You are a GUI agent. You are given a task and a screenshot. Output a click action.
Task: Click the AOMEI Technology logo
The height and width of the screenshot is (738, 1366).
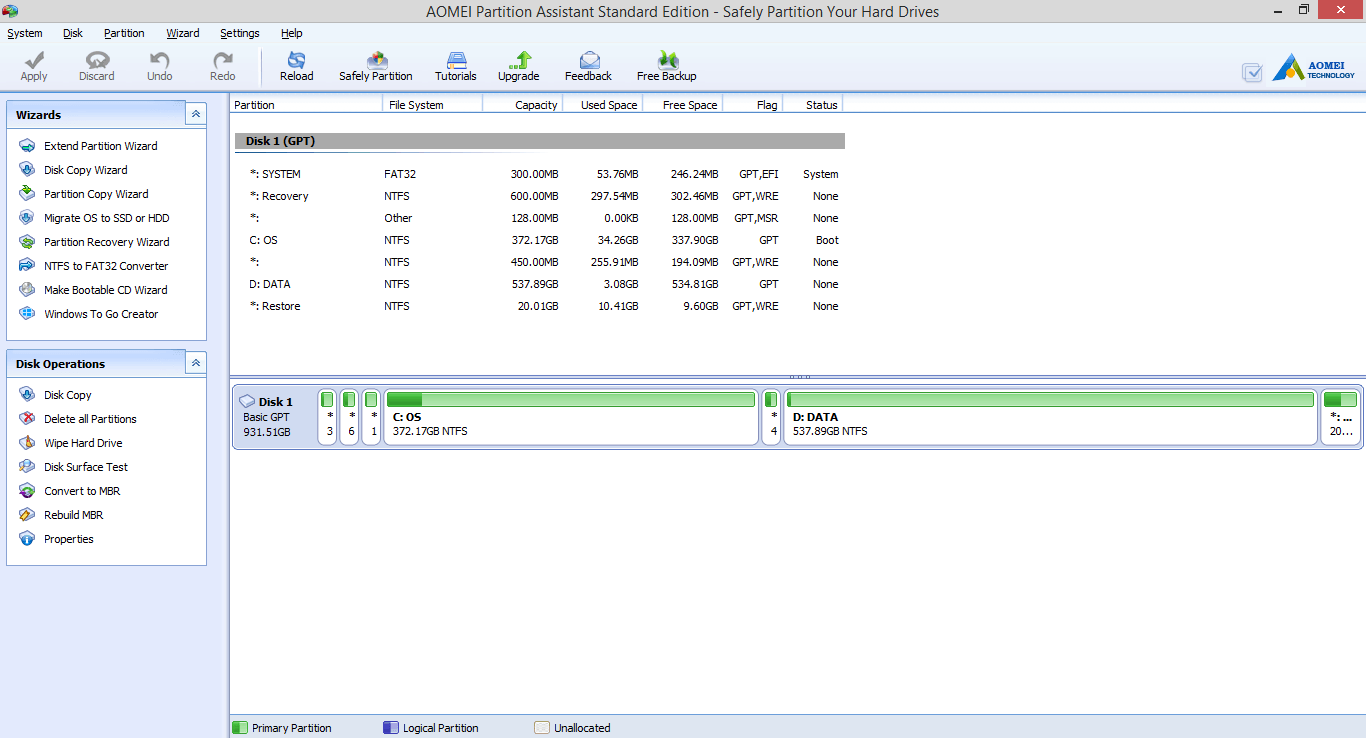[1314, 70]
